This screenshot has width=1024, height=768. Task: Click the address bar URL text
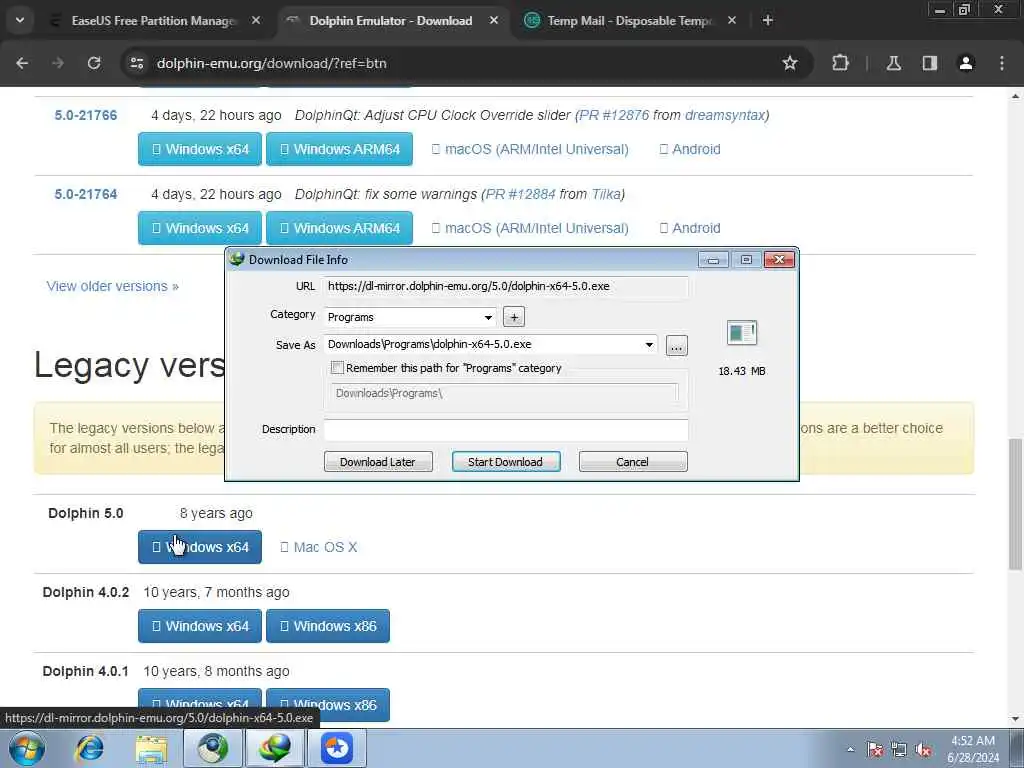[272, 63]
